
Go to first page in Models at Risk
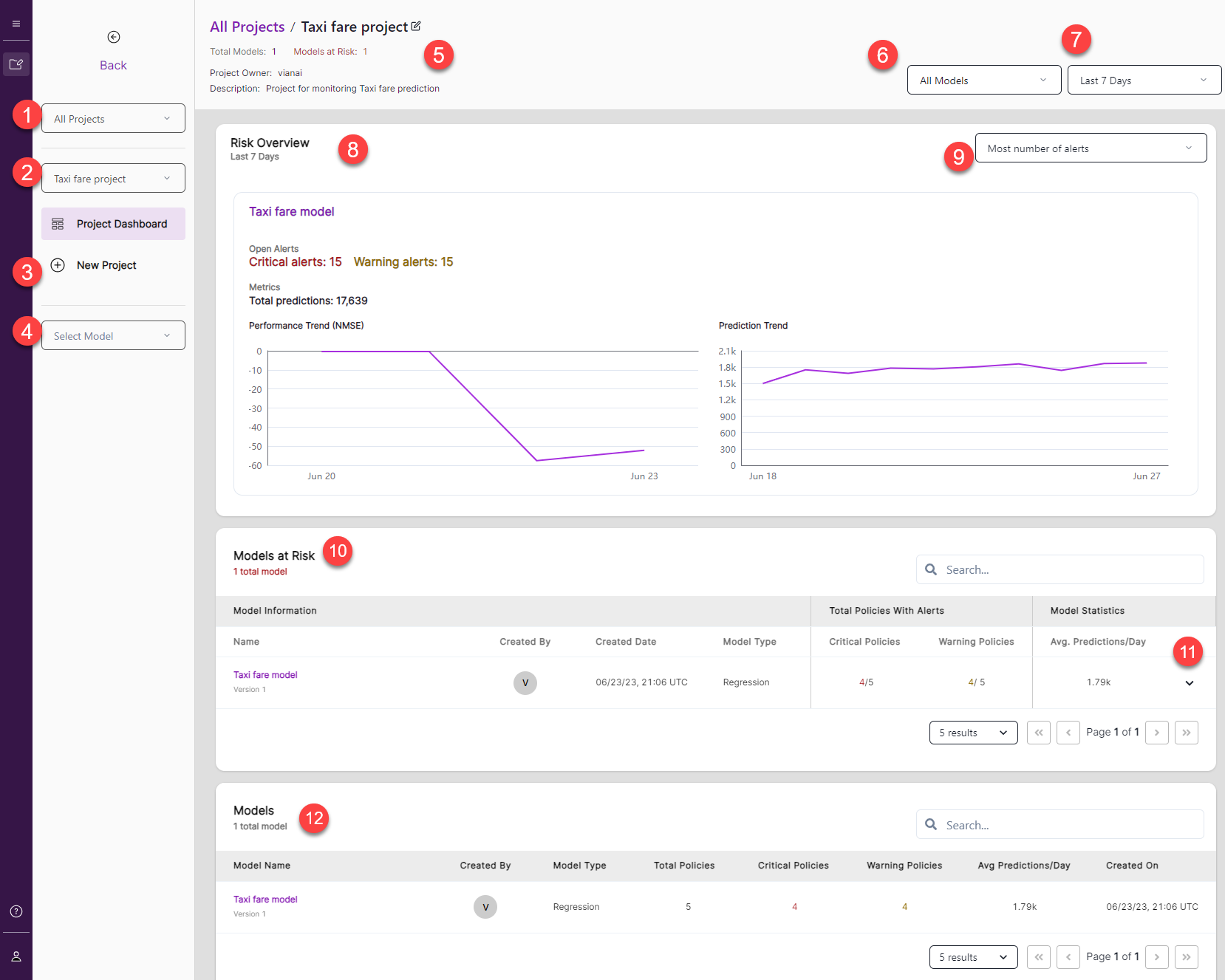click(1039, 733)
